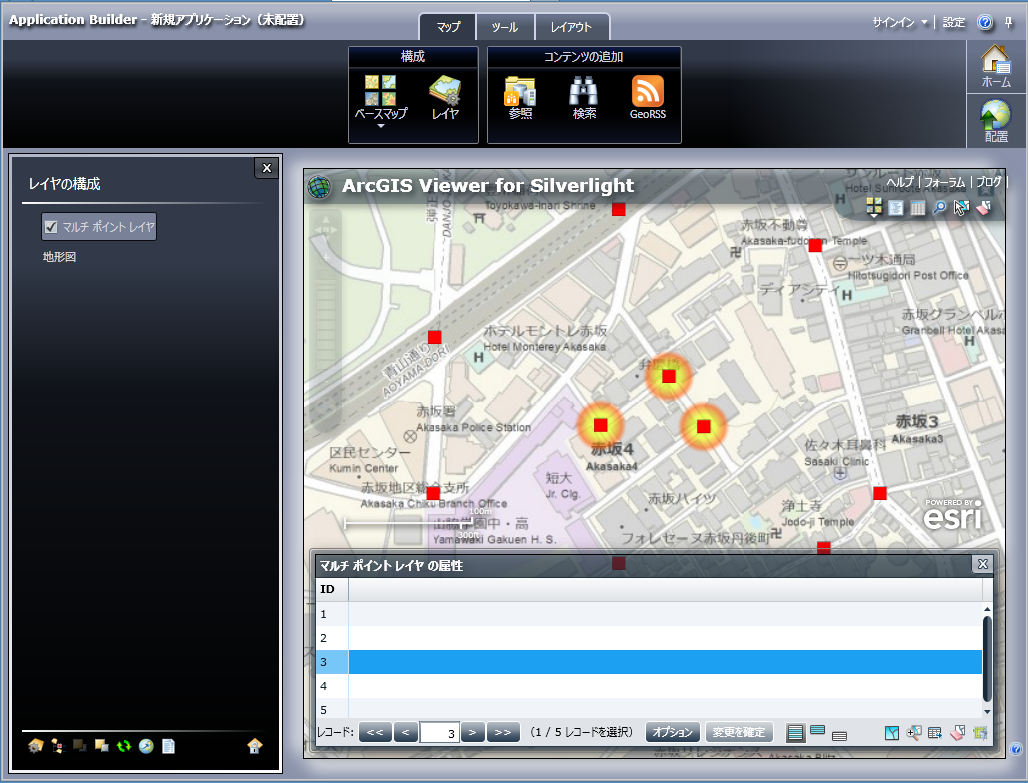
Task: Click the layer settings gear icon
Action: point(35,746)
